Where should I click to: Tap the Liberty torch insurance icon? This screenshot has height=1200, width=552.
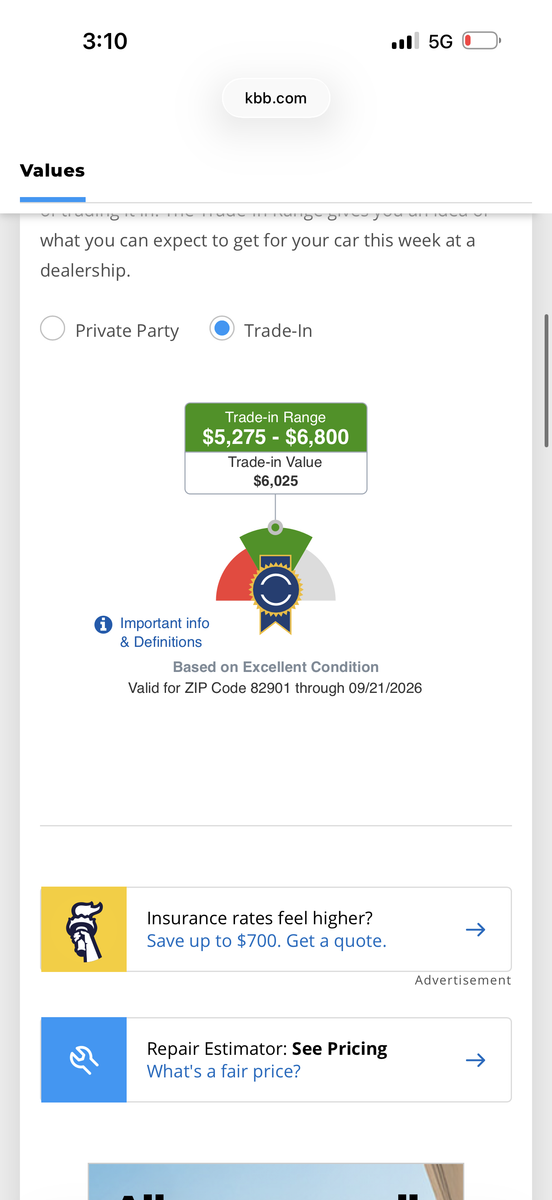point(84,929)
